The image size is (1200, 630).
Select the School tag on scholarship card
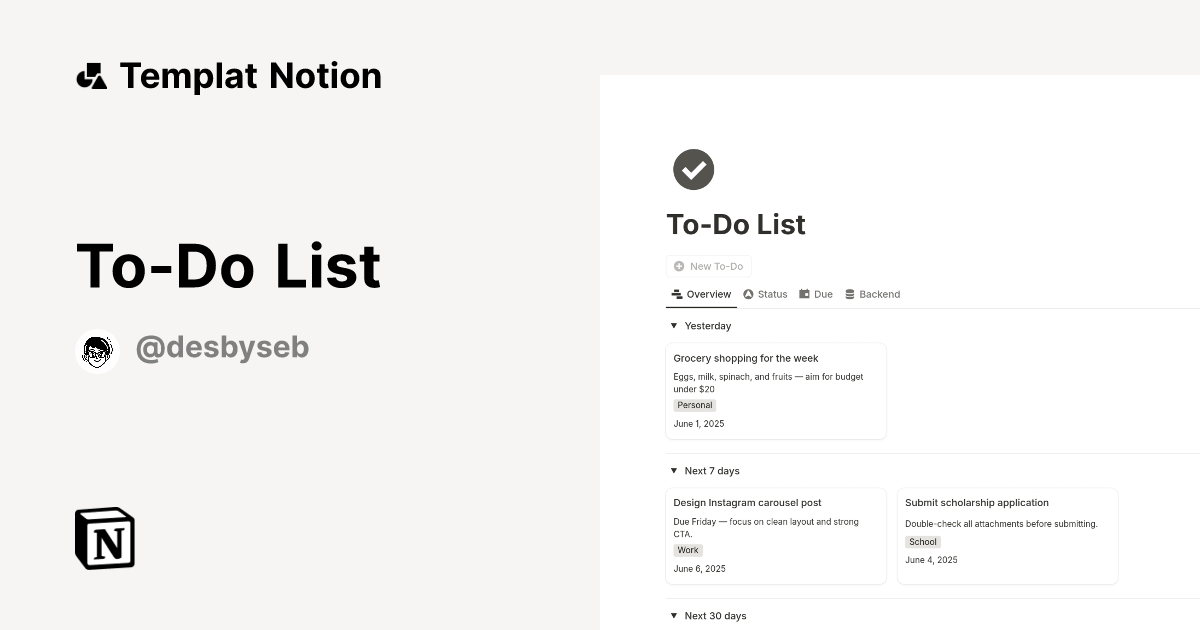[922, 541]
